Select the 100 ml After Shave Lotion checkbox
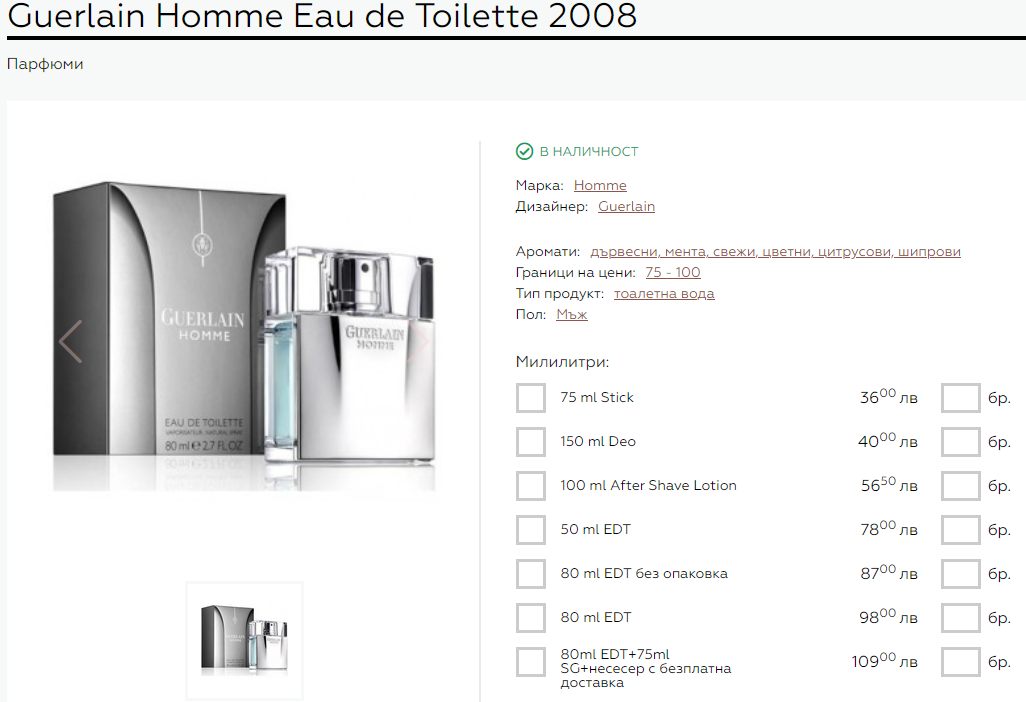 531,485
